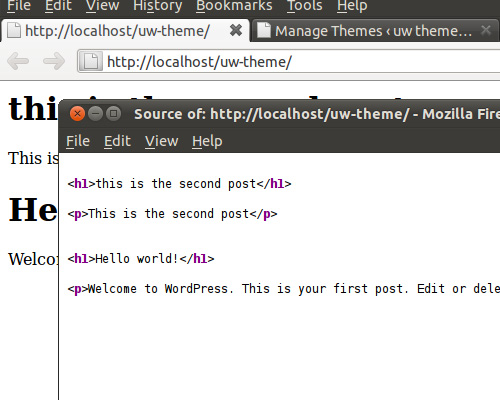Viewport: 500px width, 400px height.
Task: Minimize the Source viewer window
Action: 95,114
